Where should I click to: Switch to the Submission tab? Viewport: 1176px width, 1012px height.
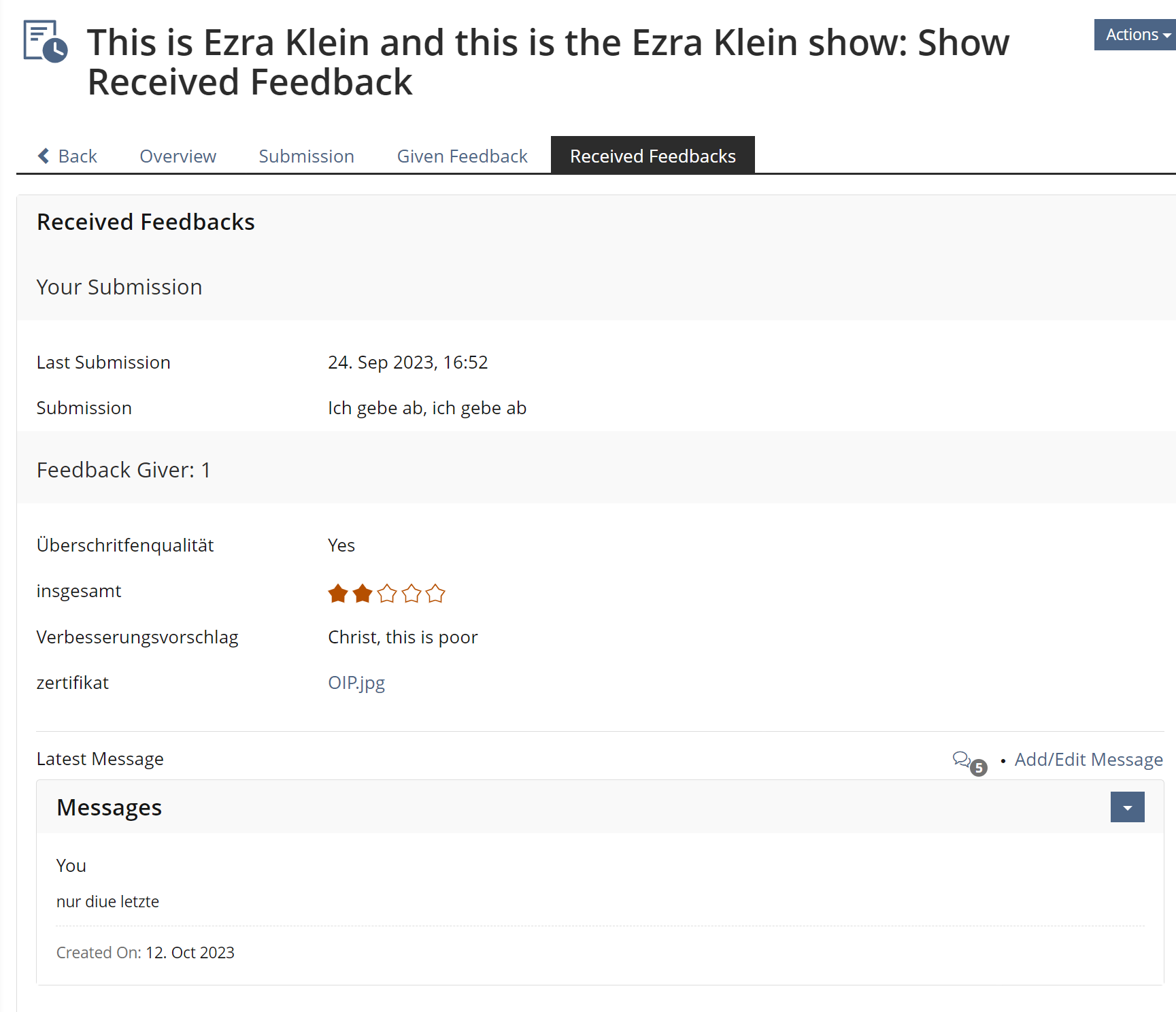(306, 156)
